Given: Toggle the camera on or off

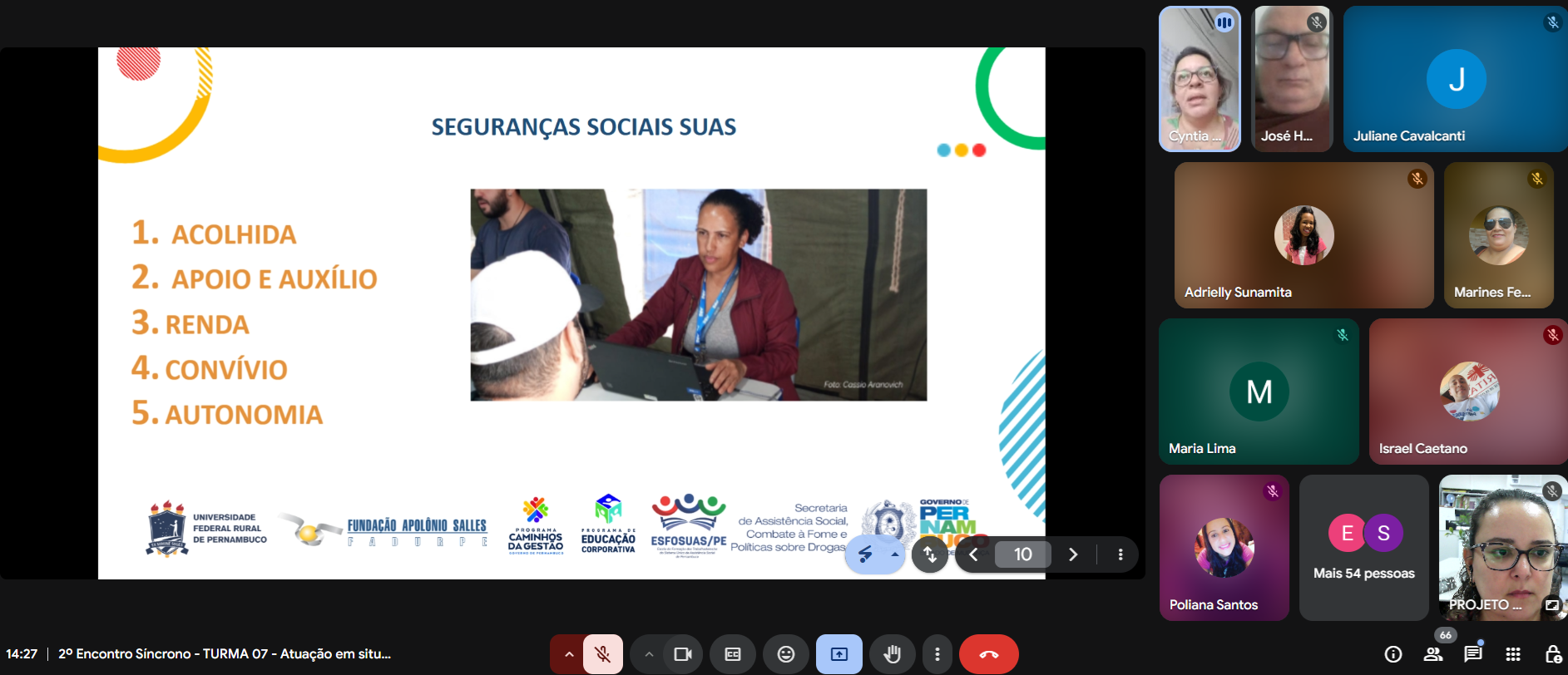Looking at the screenshot, I should (x=683, y=654).
